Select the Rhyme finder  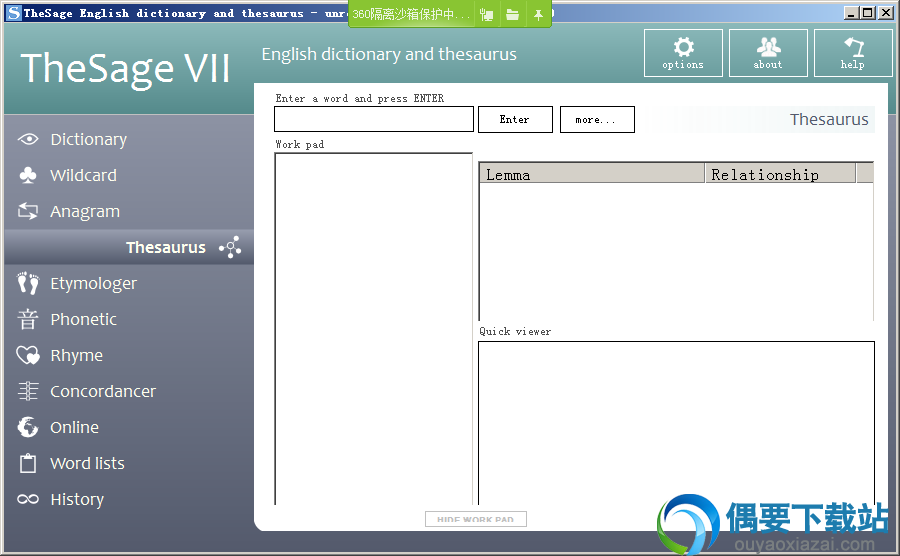click(x=76, y=356)
